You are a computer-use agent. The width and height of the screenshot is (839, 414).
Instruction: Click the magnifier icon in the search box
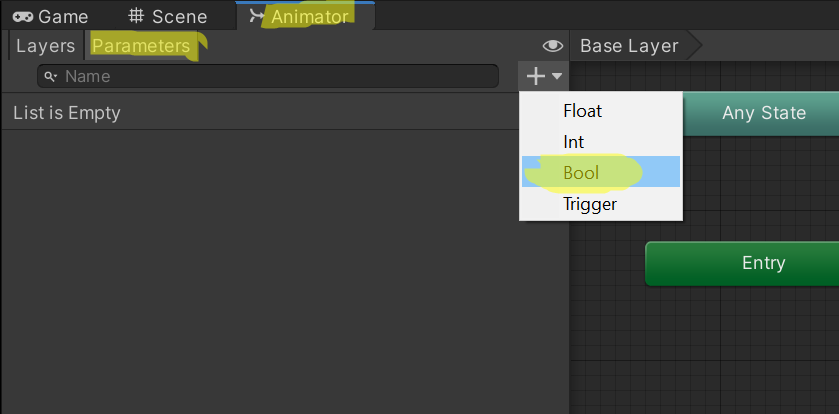click(50, 76)
